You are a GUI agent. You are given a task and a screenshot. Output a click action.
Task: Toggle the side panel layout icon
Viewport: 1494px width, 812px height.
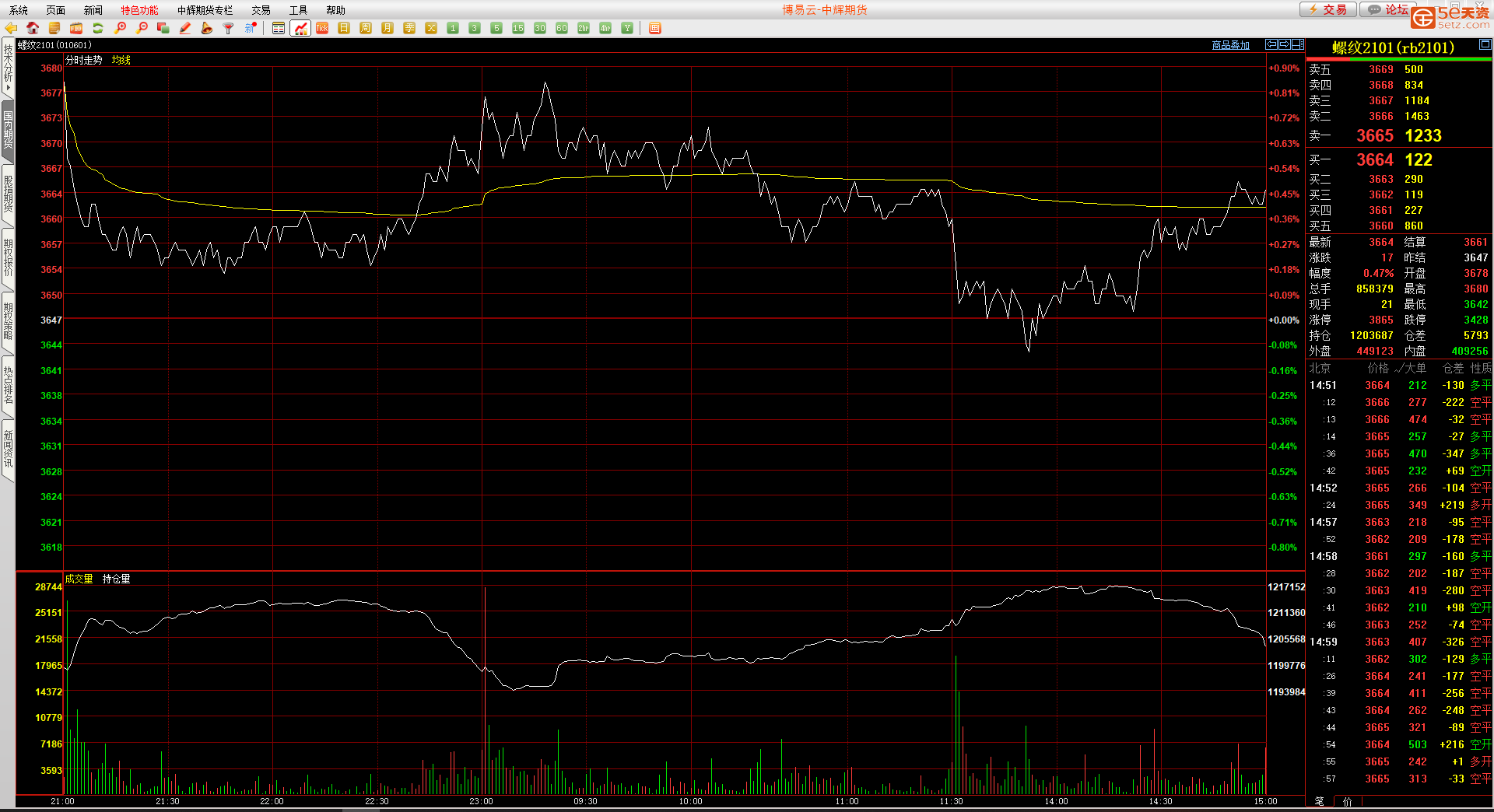click(1298, 44)
